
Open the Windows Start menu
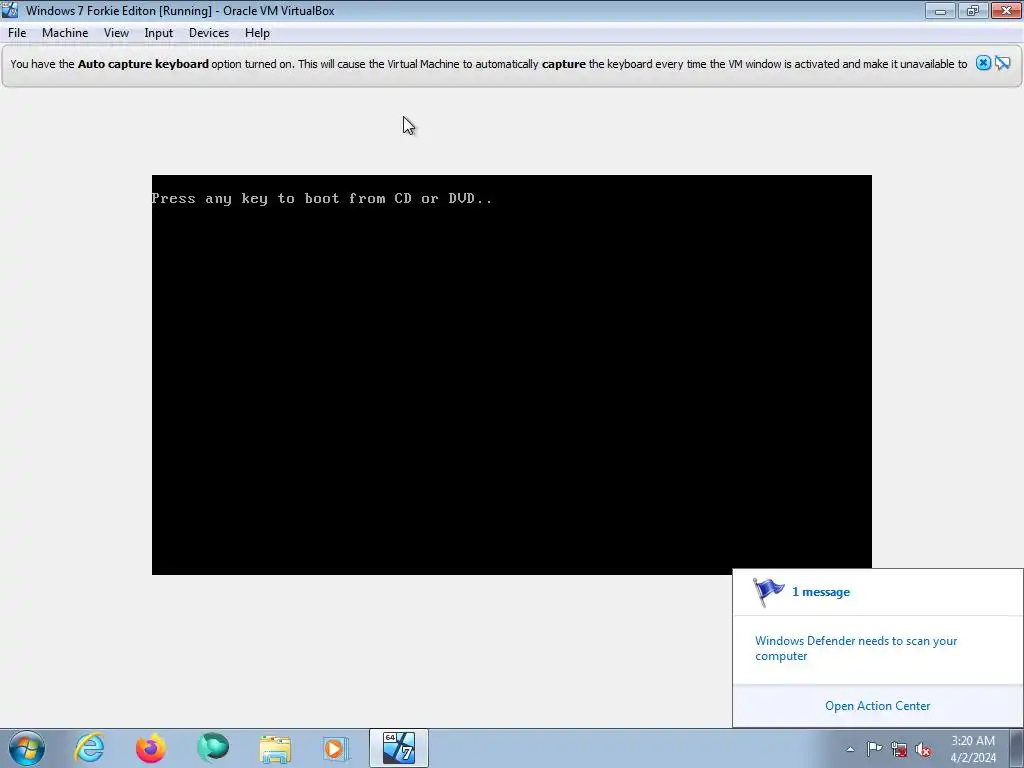point(26,748)
